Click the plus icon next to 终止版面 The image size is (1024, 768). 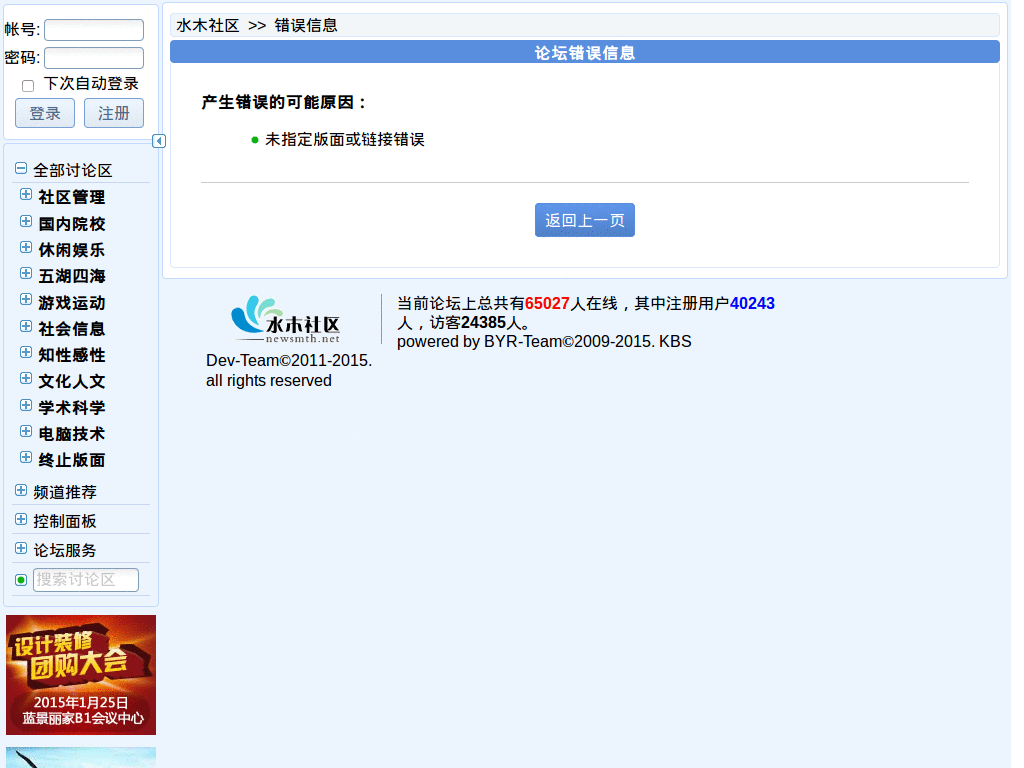24,457
